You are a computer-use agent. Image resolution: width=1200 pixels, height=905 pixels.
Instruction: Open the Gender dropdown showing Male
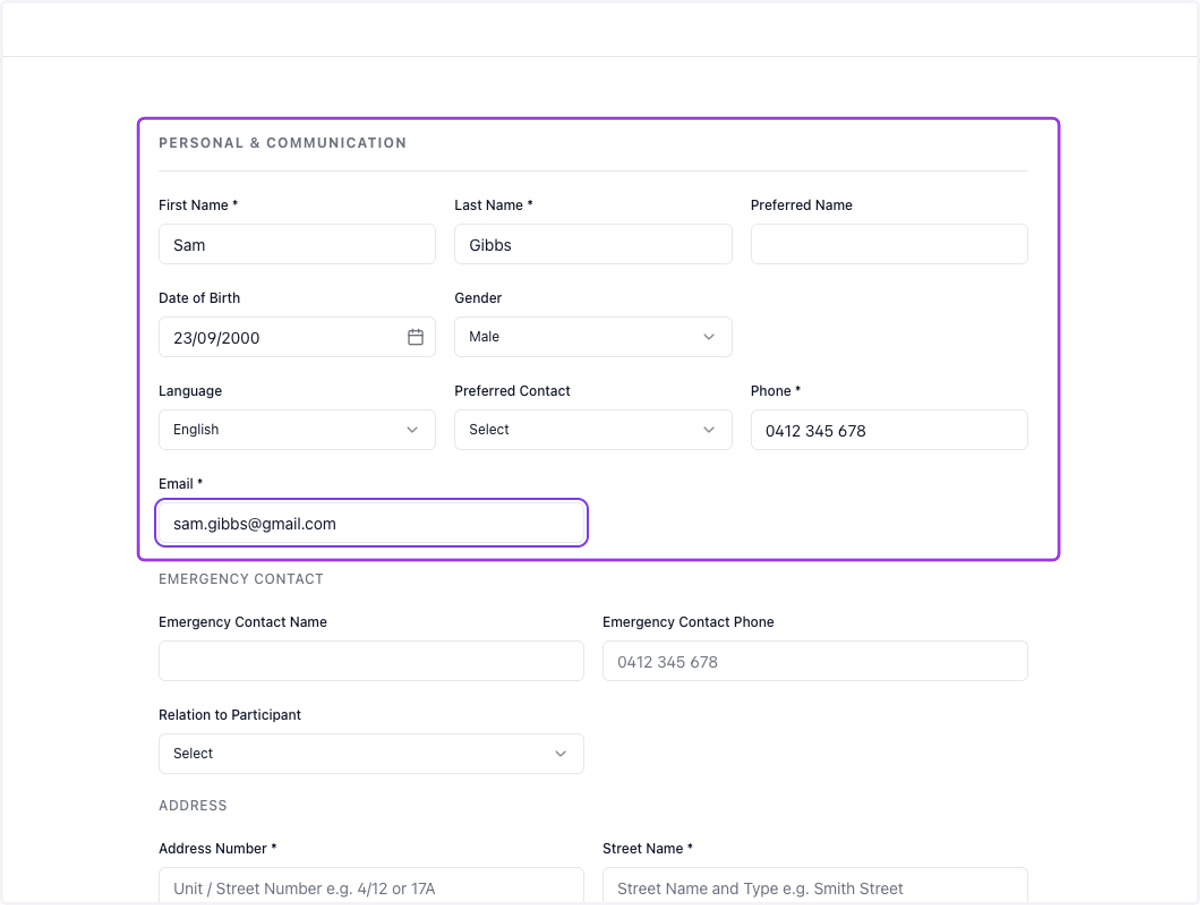[x=593, y=337]
